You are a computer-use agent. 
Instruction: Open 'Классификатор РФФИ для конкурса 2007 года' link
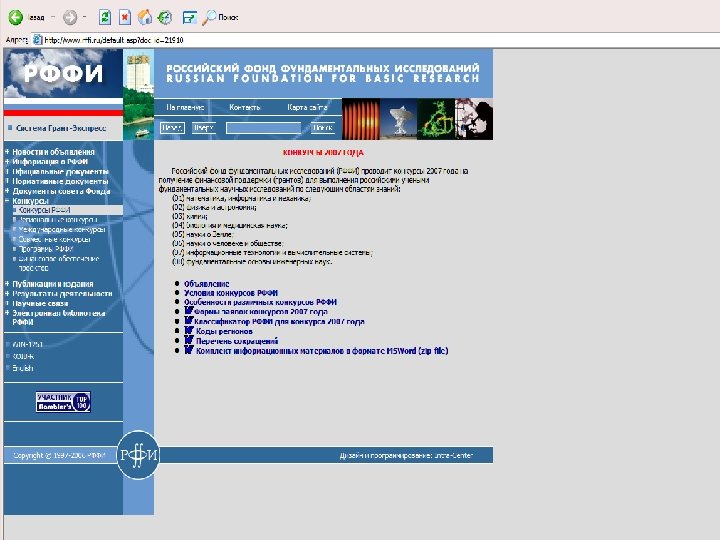(279, 322)
